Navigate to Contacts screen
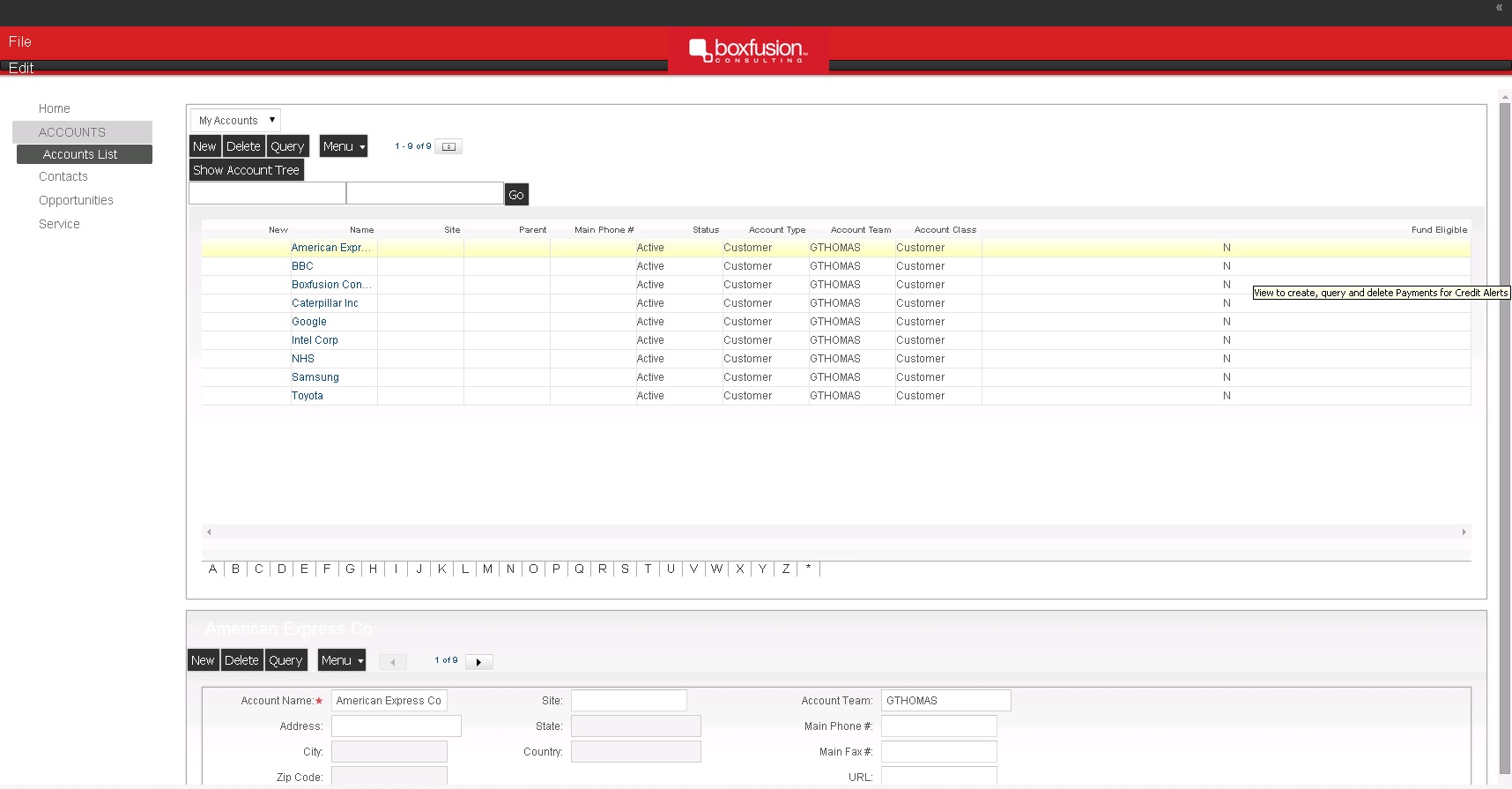 [x=63, y=176]
